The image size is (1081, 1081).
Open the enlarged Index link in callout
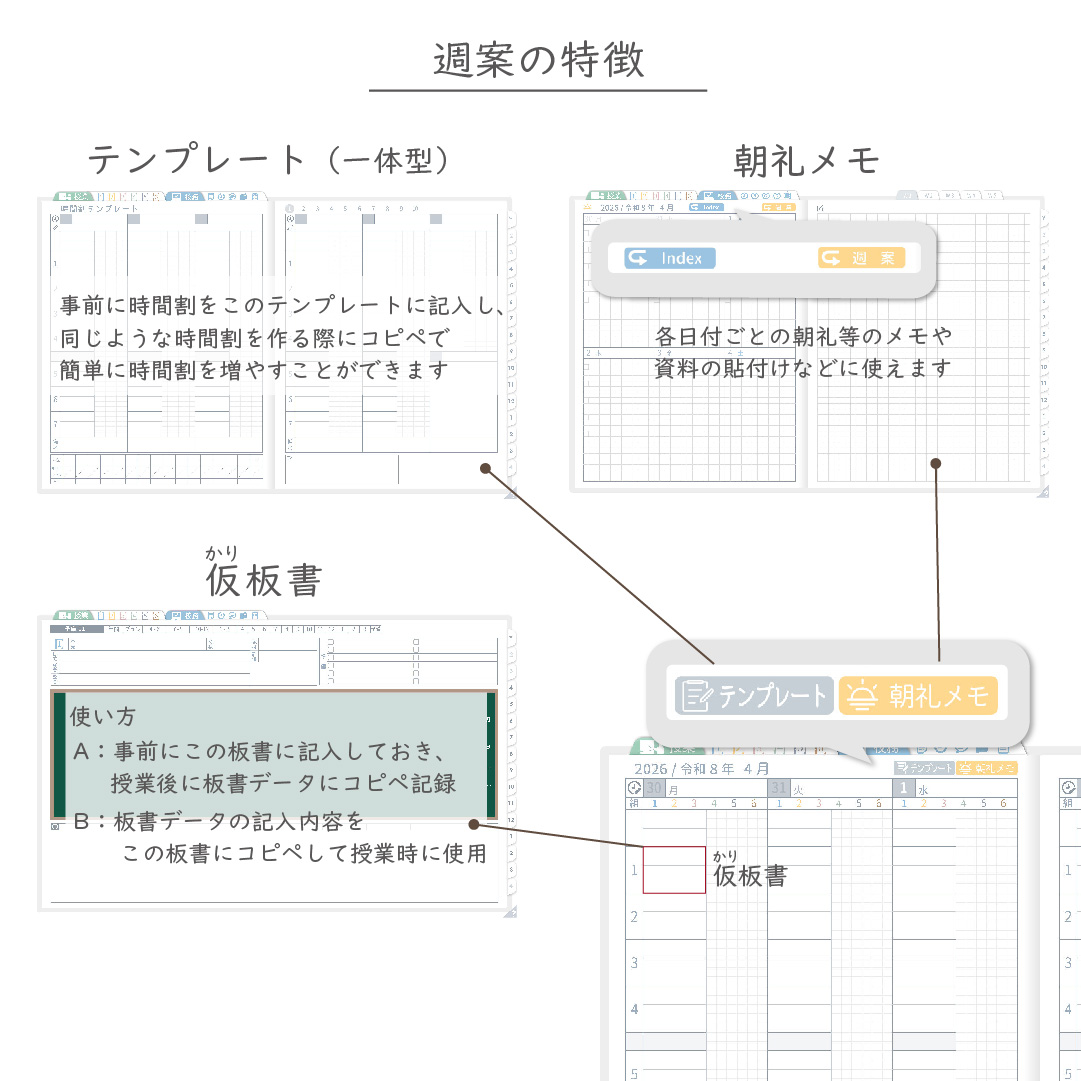pos(670,258)
